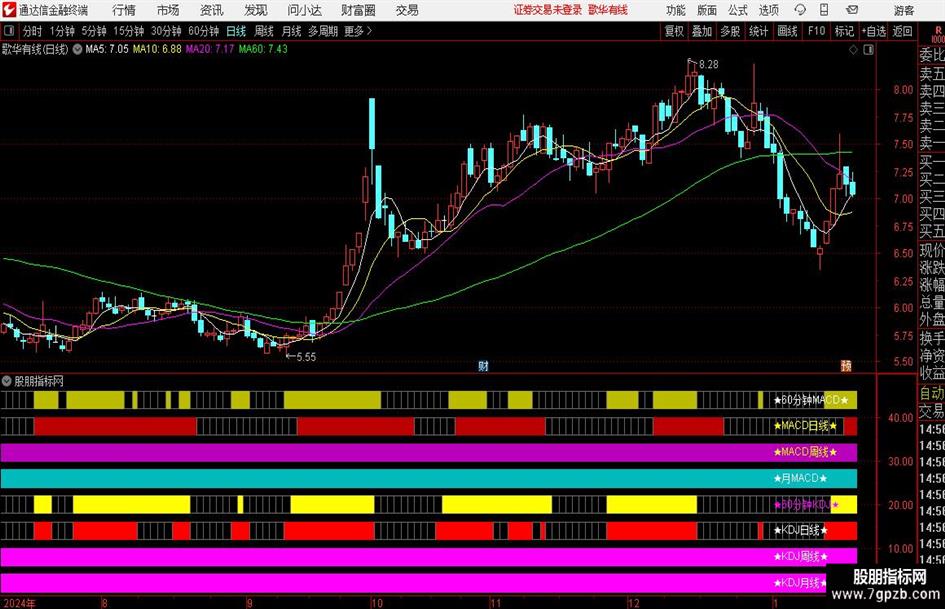Click the 返回 back button
This screenshot has height=609, width=945.
click(902, 31)
